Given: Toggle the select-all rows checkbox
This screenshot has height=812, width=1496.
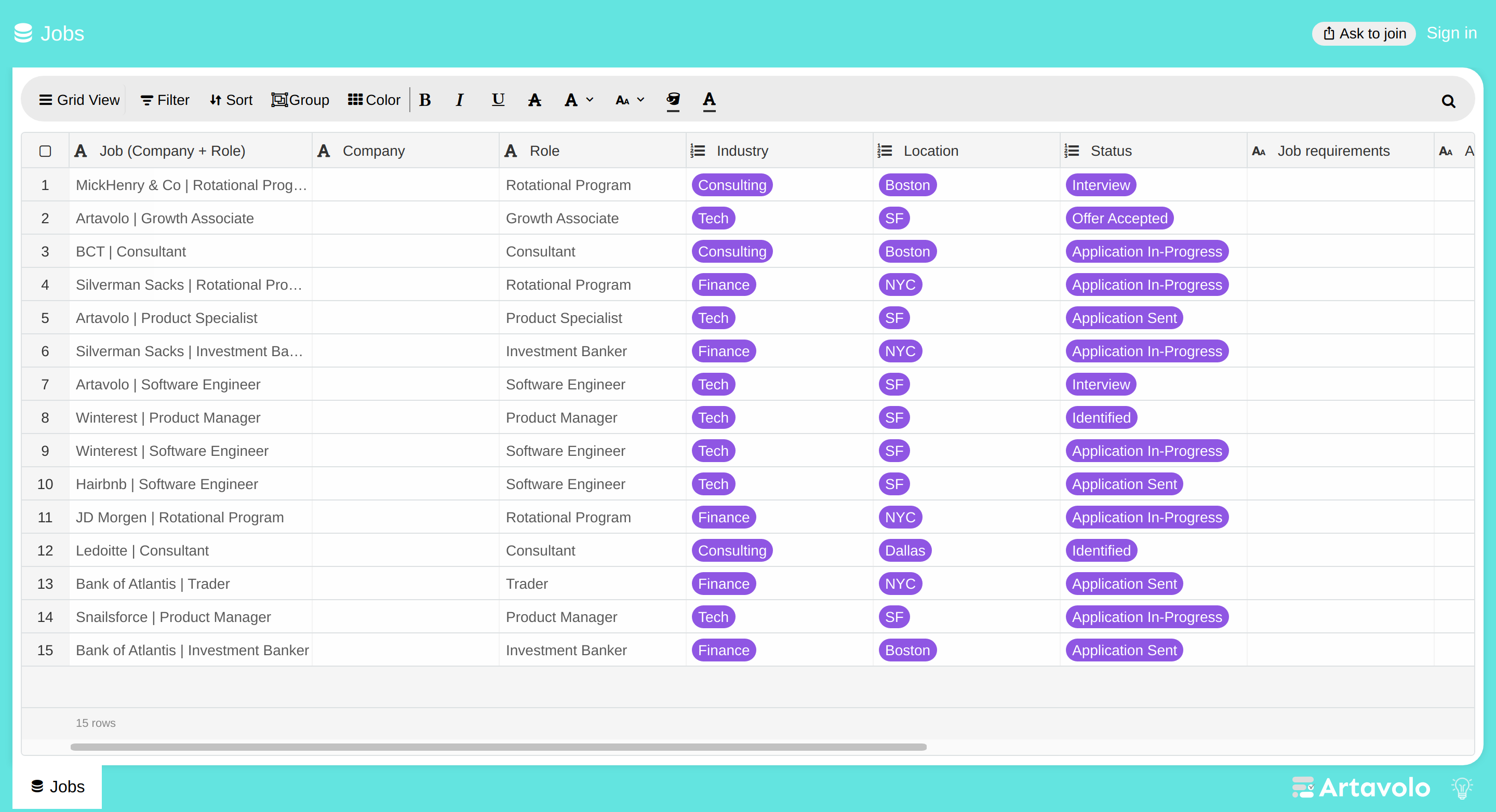Looking at the screenshot, I should pyautogui.click(x=45, y=151).
